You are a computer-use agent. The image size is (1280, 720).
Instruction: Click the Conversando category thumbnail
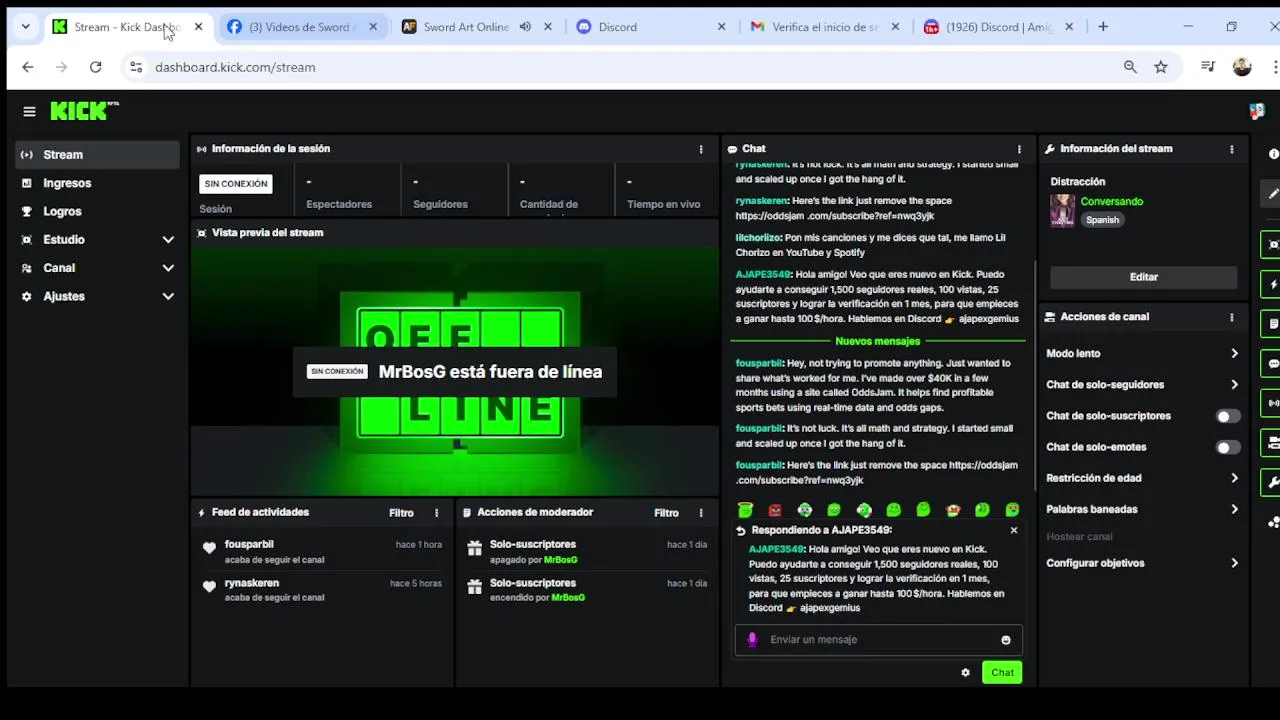tap(1062, 210)
